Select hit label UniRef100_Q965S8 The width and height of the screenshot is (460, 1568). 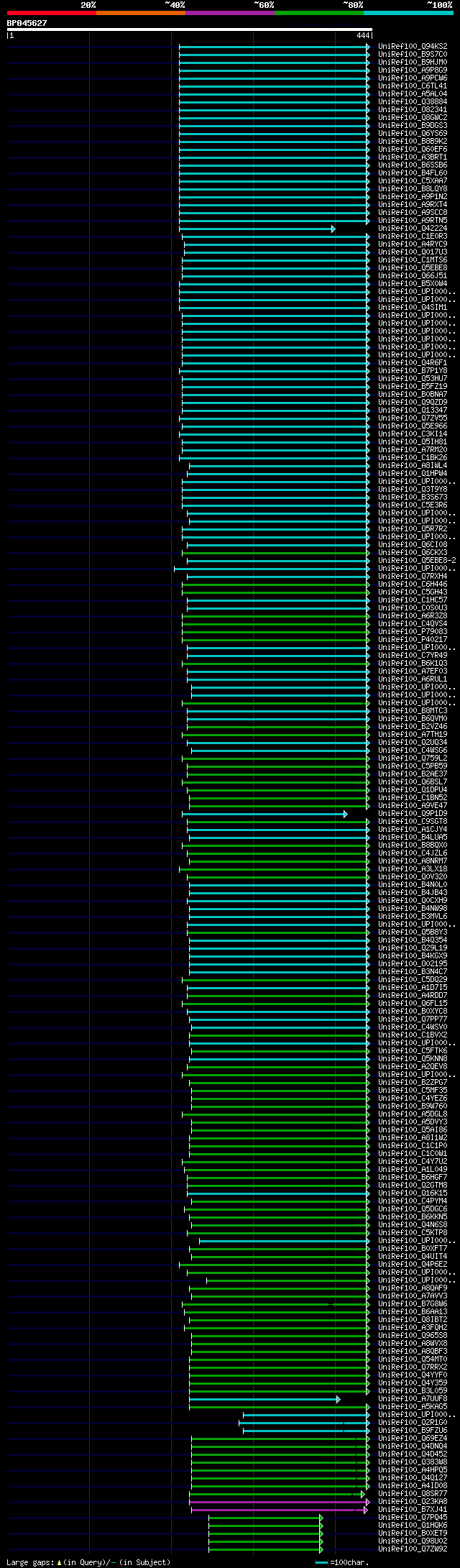(413, 1335)
